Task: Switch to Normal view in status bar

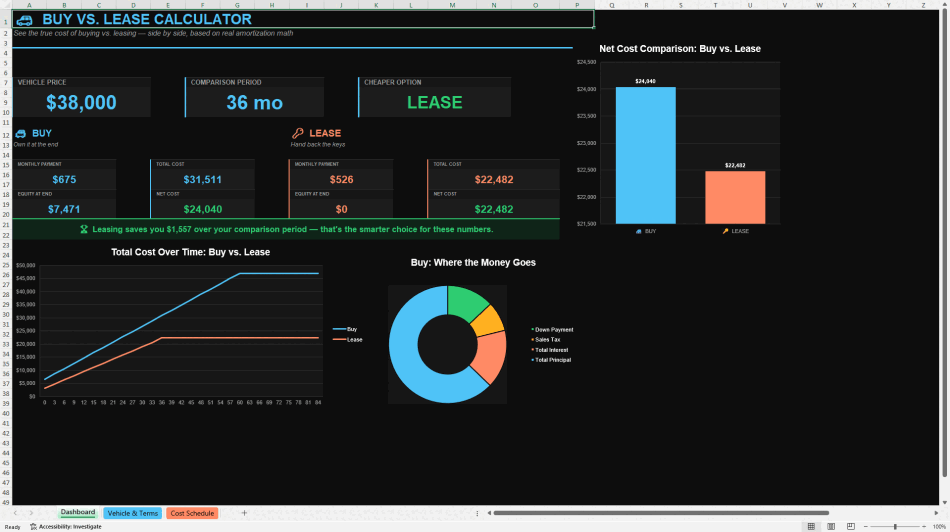Action: [x=811, y=527]
